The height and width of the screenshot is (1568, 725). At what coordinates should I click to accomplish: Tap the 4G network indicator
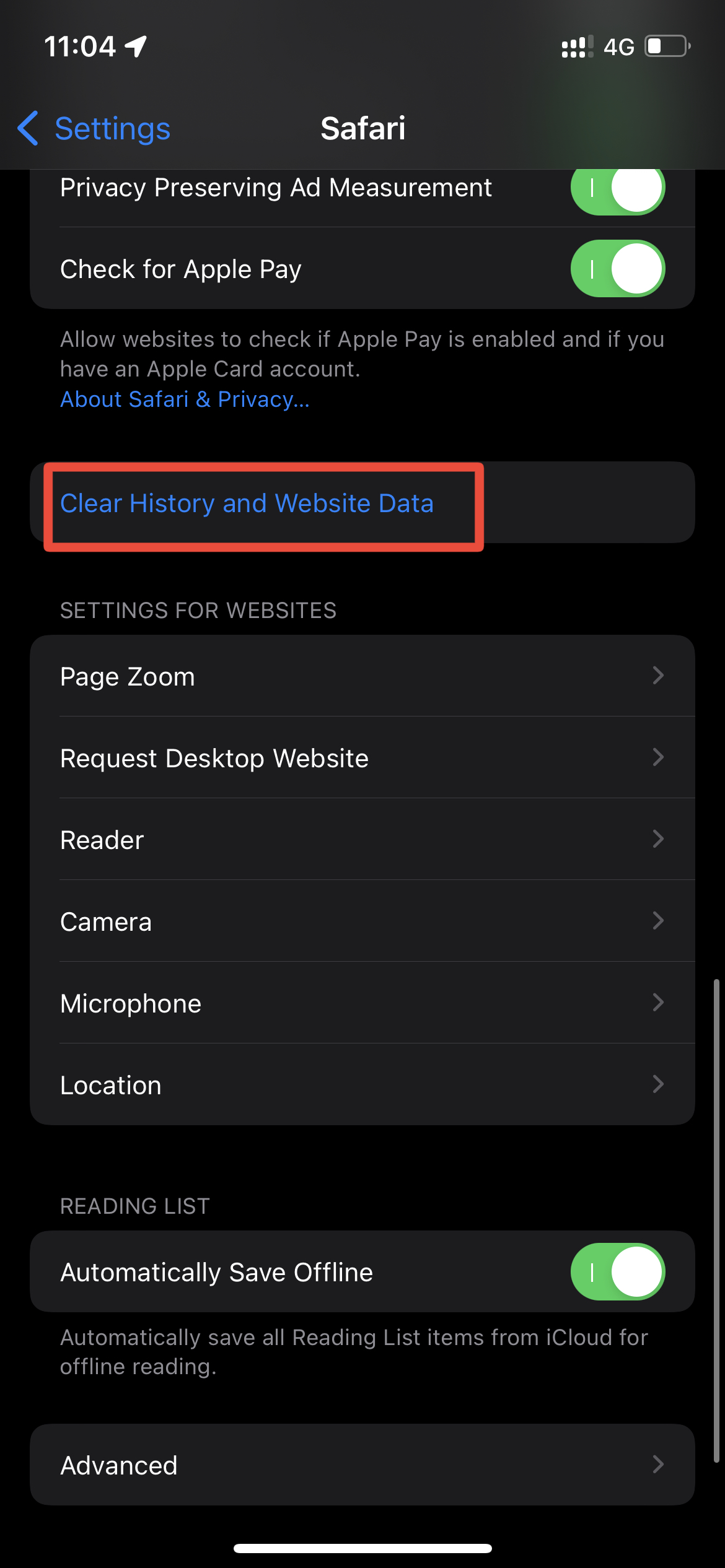(x=619, y=47)
